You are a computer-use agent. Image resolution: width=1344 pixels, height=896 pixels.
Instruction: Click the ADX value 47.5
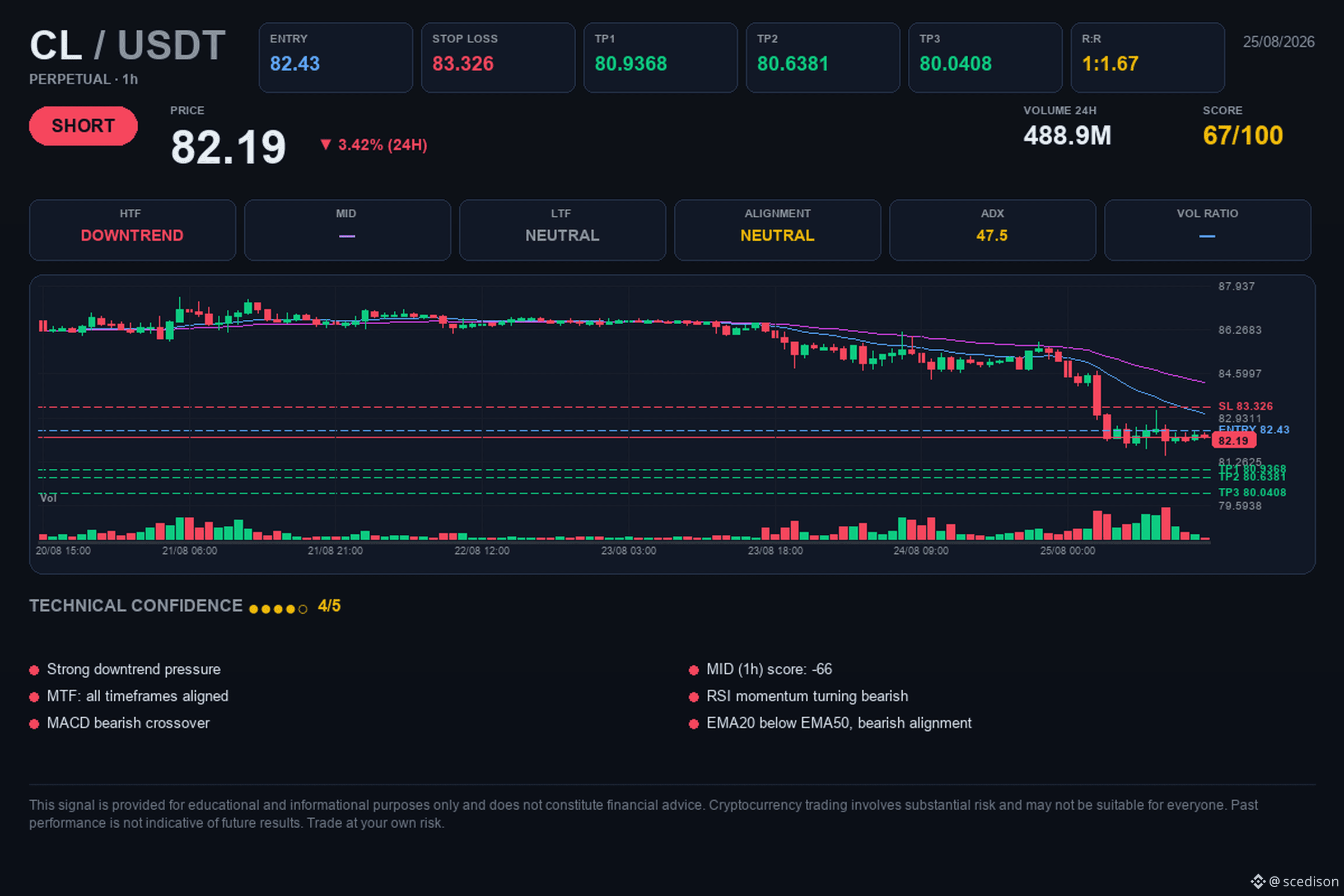coord(992,235)
